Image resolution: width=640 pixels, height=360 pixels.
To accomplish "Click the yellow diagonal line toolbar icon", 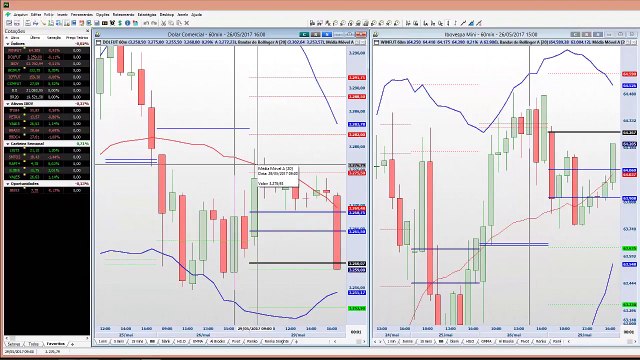I will pyautogui.click(x=43, y=23).
